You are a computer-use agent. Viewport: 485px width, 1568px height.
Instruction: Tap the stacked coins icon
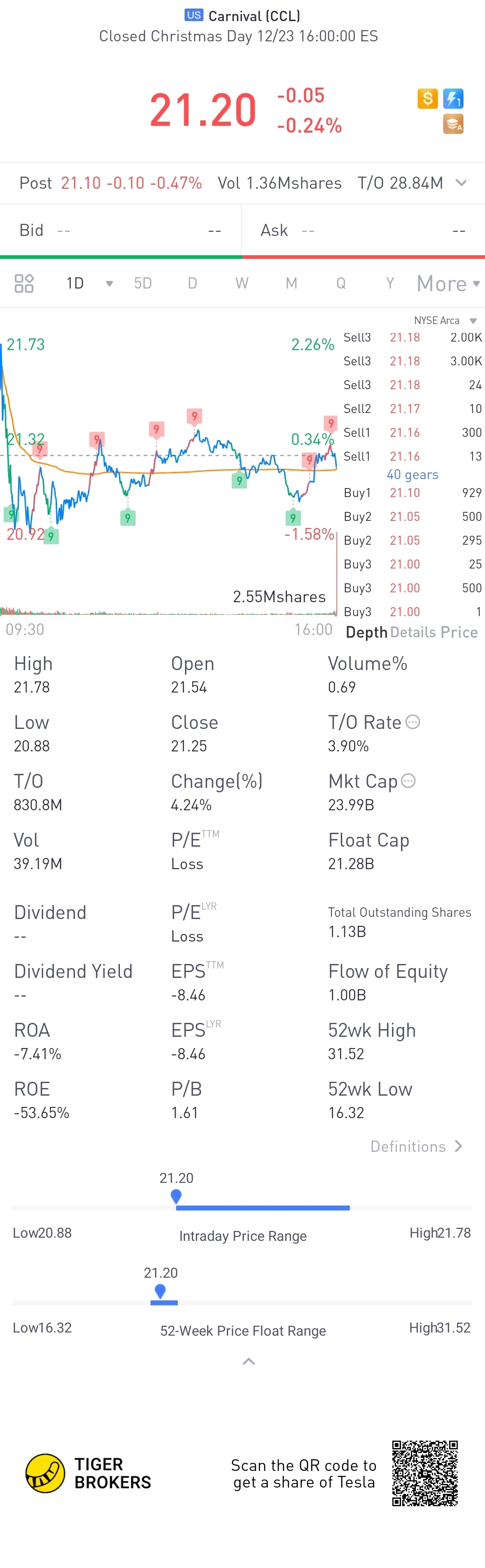pyautogui.click(x=454, y=124)
